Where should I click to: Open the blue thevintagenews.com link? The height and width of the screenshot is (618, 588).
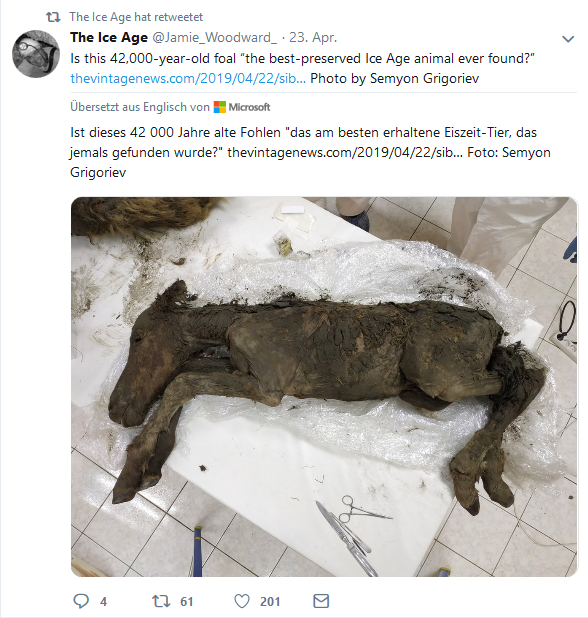188,78
